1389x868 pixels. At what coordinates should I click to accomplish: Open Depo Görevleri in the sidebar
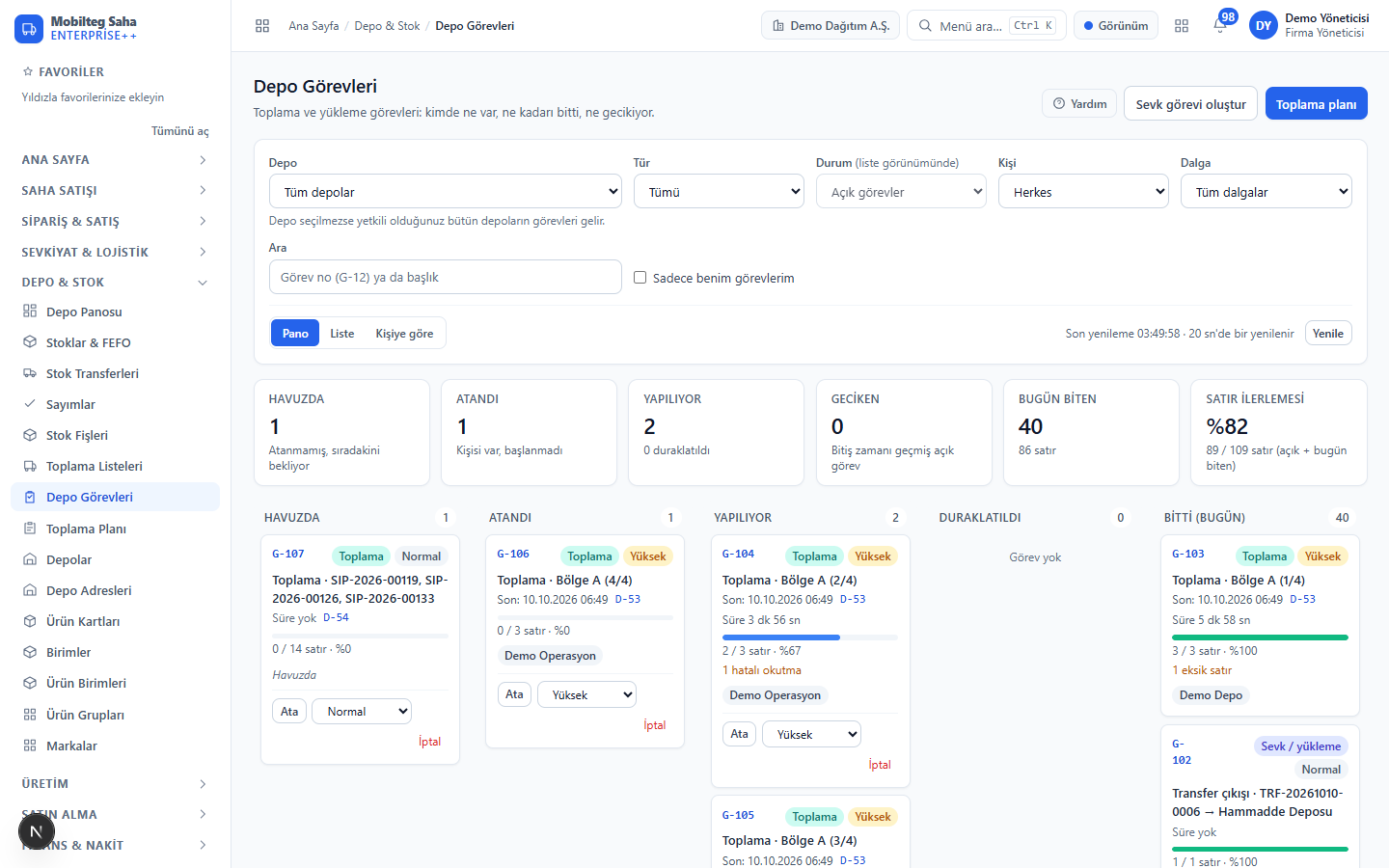pos(115,497)
